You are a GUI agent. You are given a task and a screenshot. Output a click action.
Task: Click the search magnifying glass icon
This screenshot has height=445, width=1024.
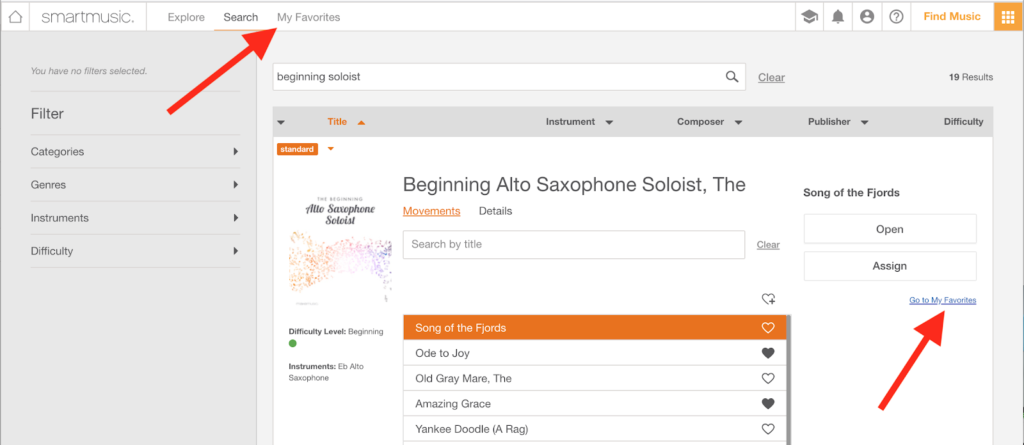732,77
